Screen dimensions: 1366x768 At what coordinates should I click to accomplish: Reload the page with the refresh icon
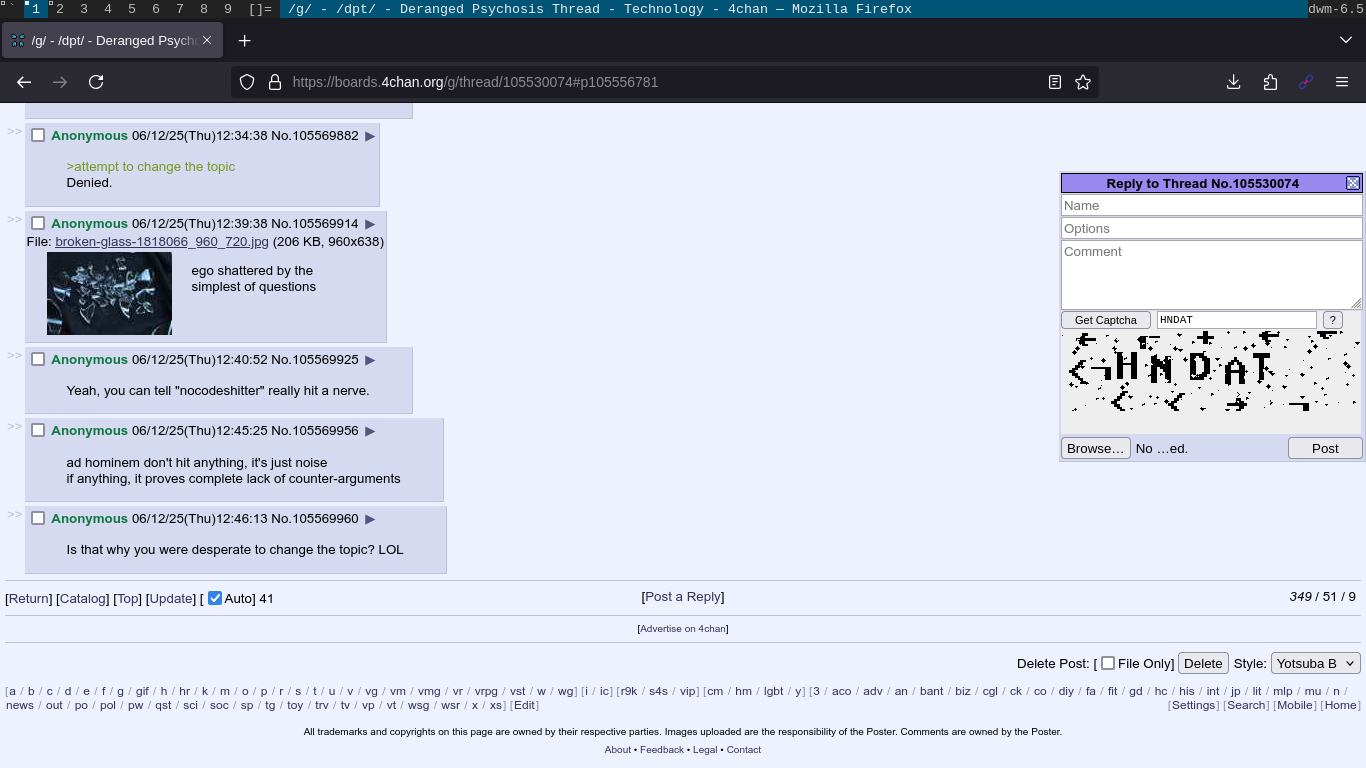coord(96,82)
